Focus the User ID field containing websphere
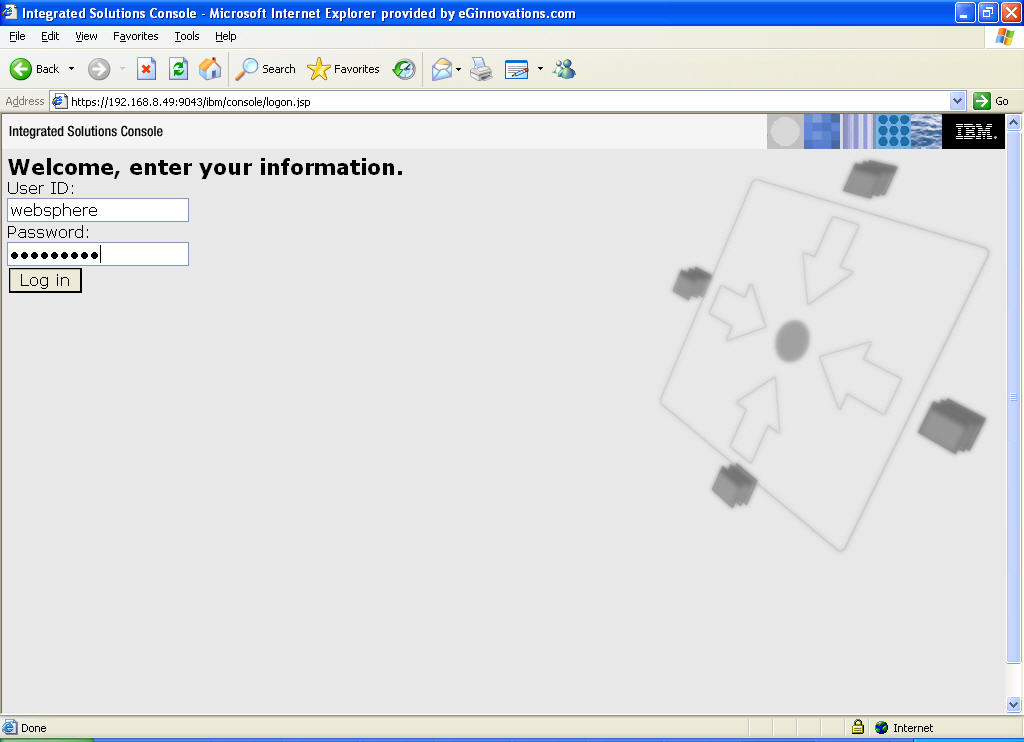Viewport: 1024px width, 742px height. [98, 210]
